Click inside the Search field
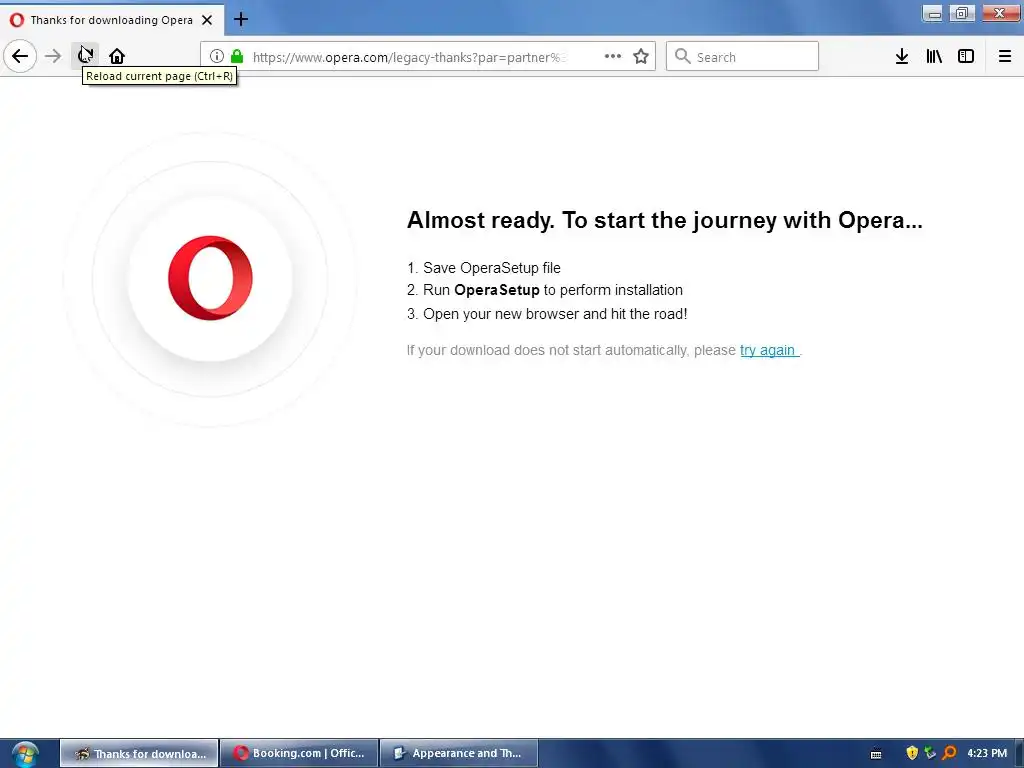Image resolution: width=1024 pixels, height=768 pixels. pos(742,57)
